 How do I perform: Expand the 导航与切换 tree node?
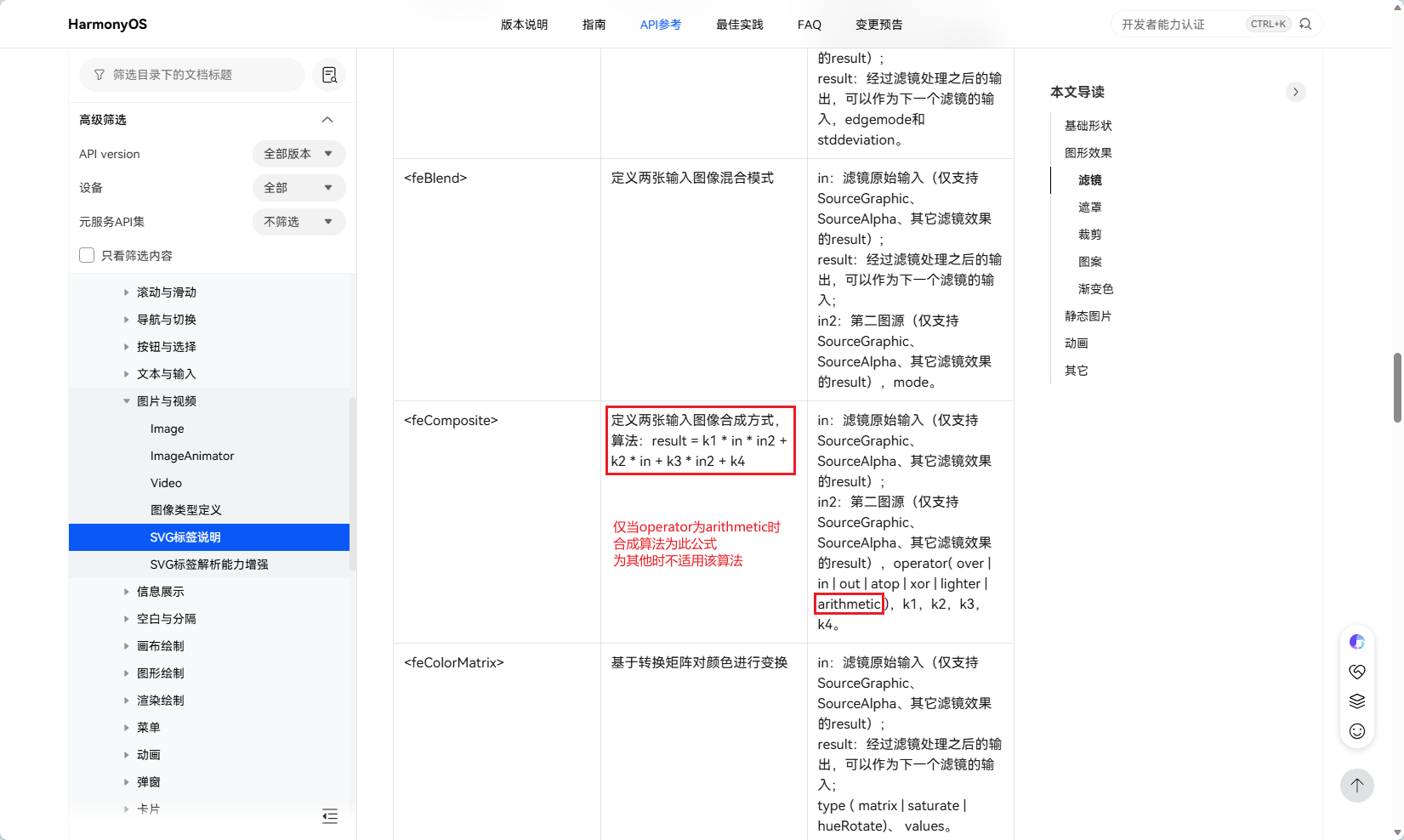126,320
